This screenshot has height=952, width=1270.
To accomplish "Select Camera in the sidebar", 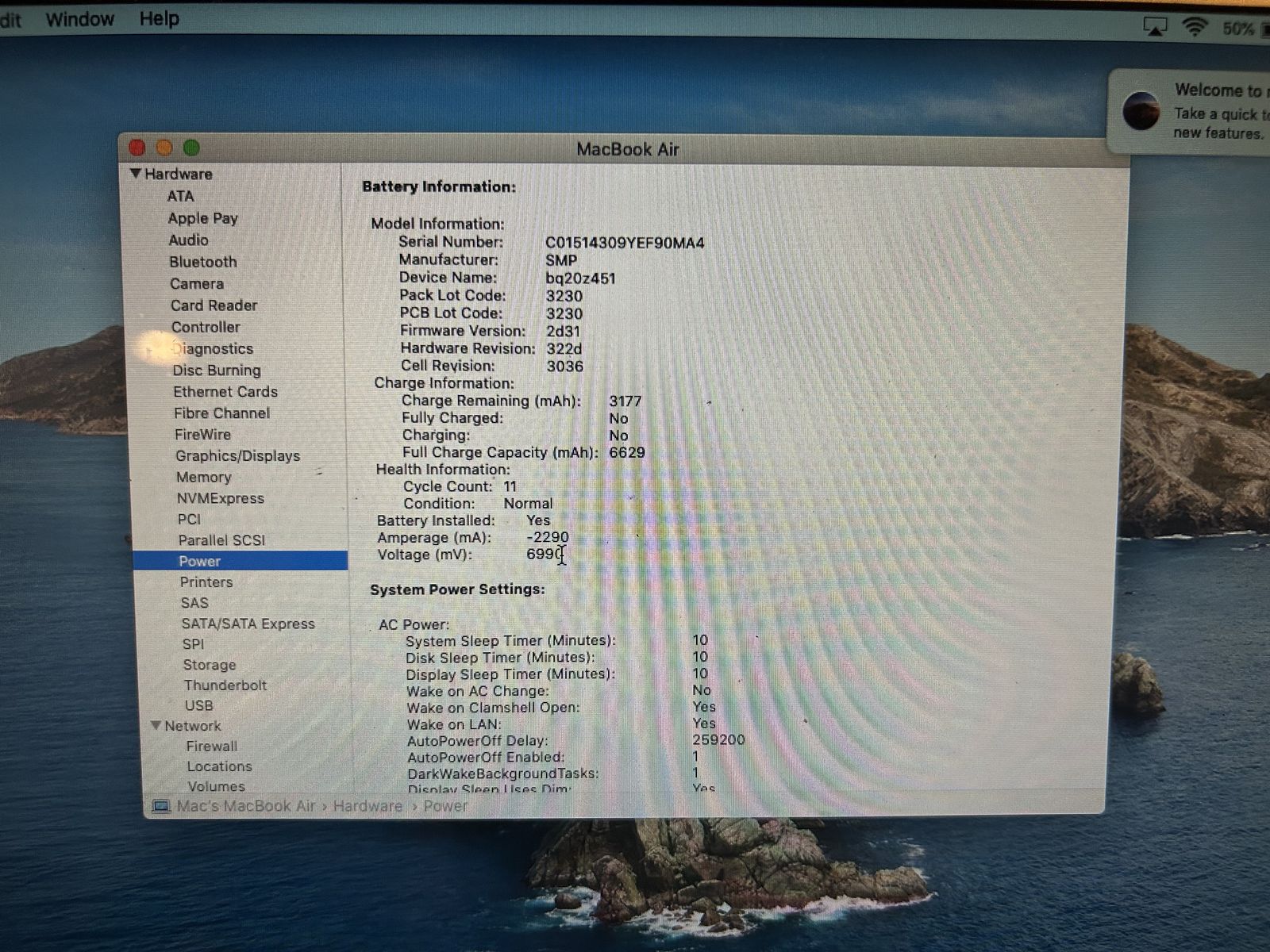I will [x=196, y=283].
